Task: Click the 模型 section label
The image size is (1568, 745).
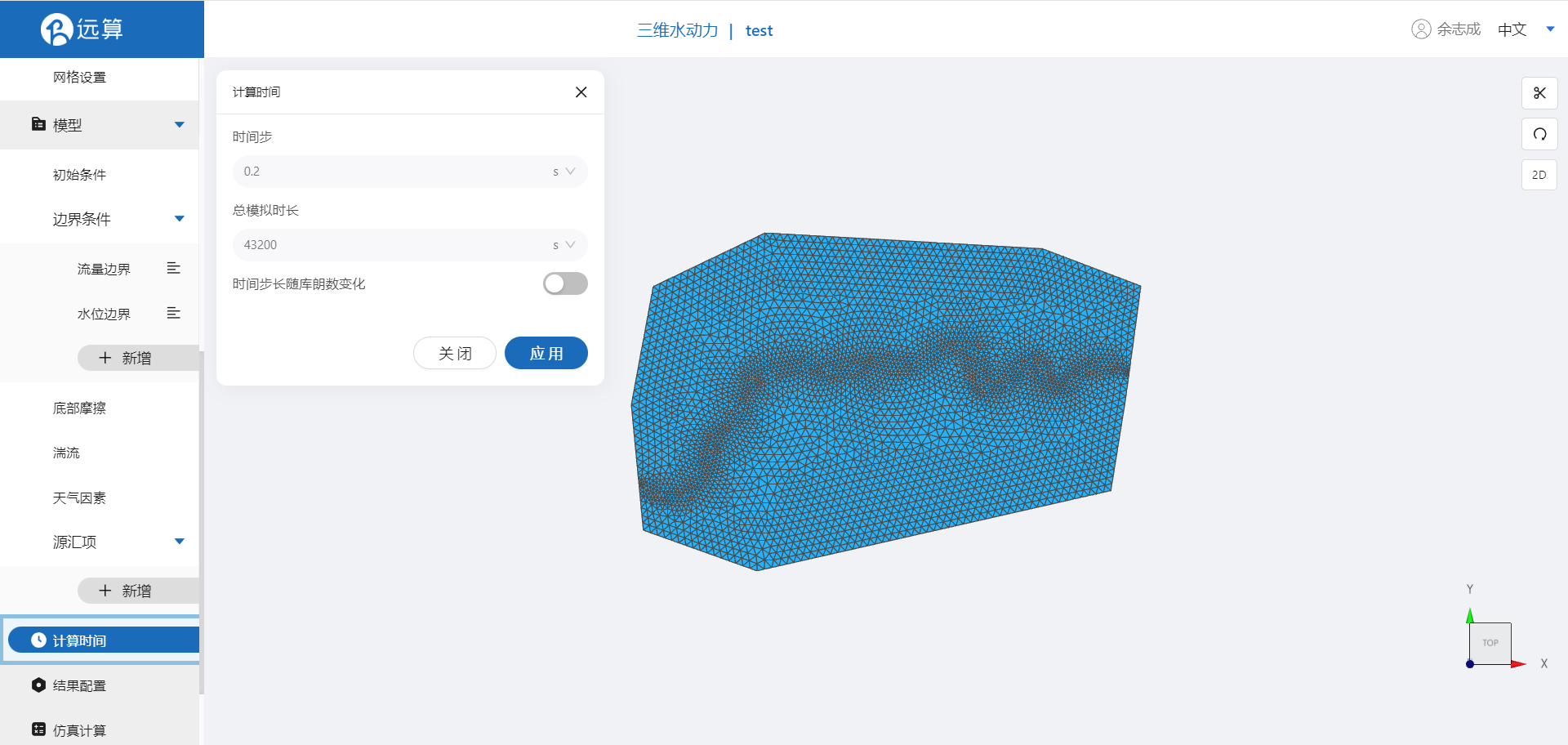Action: [67, 125]
